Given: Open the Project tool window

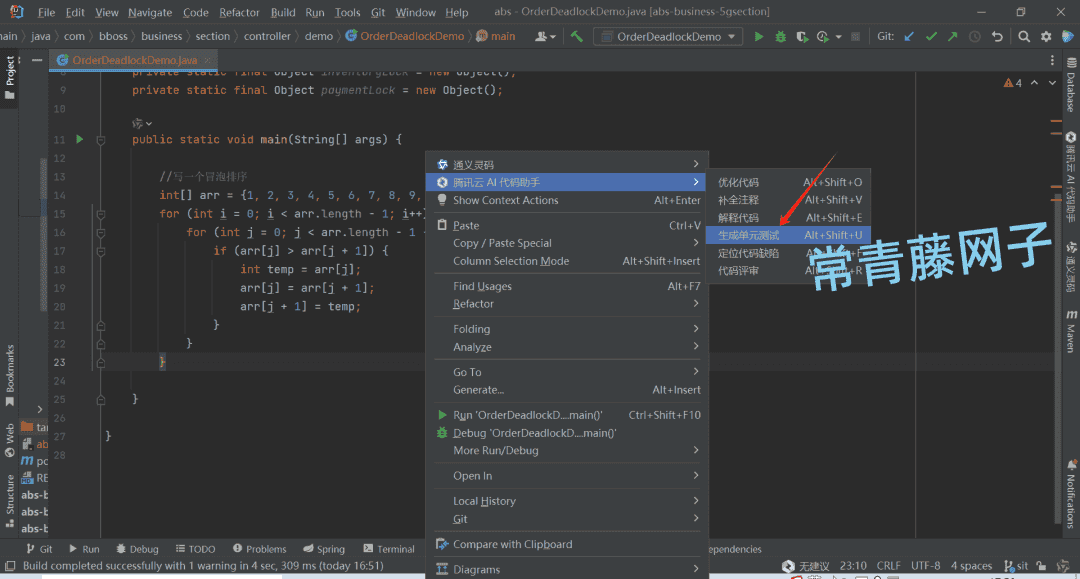Looking at the screenshot, I should 10,77.
